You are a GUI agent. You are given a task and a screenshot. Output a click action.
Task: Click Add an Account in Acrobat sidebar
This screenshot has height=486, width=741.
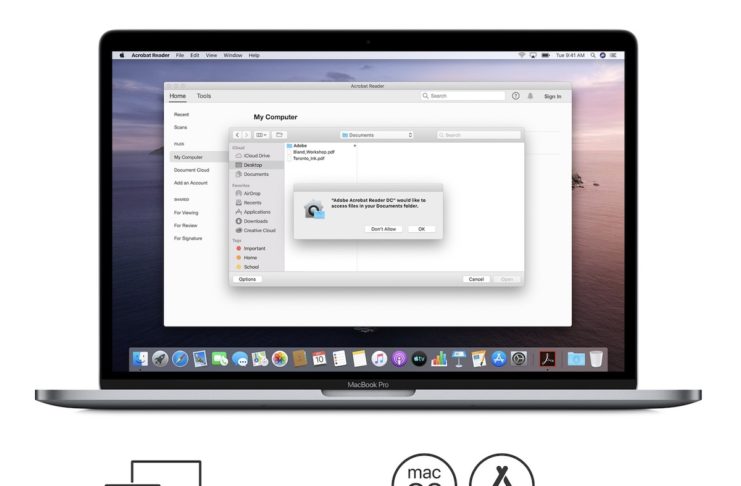[190, 182]
